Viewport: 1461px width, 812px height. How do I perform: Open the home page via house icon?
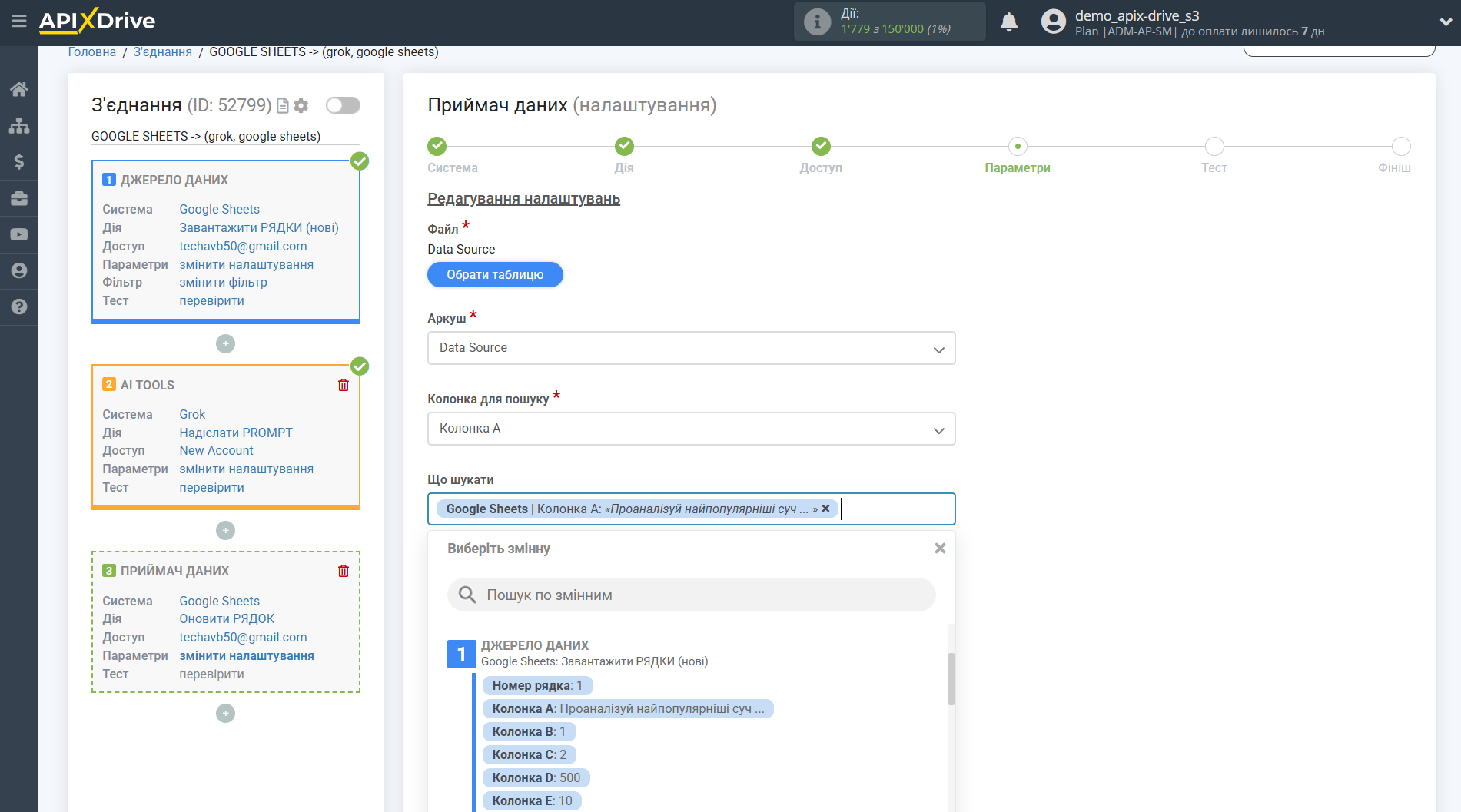point(18,88)
